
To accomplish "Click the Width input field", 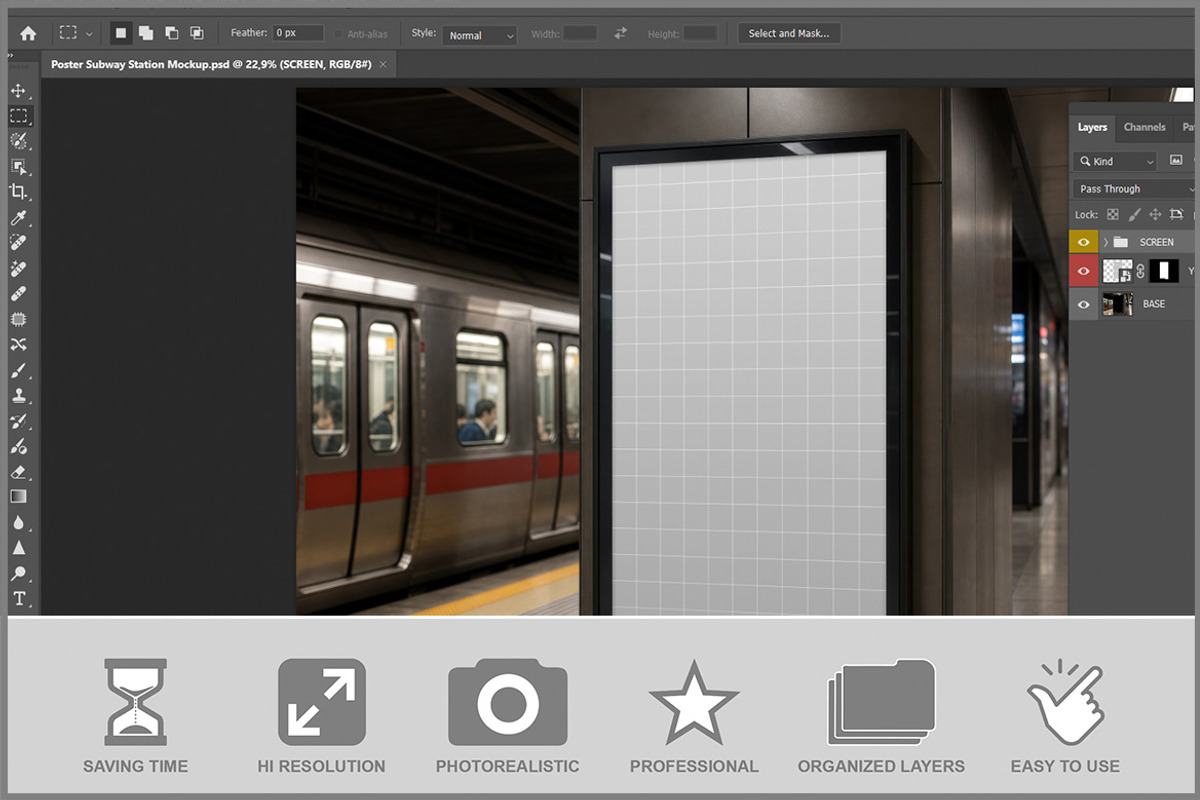I will click(580, 33).
